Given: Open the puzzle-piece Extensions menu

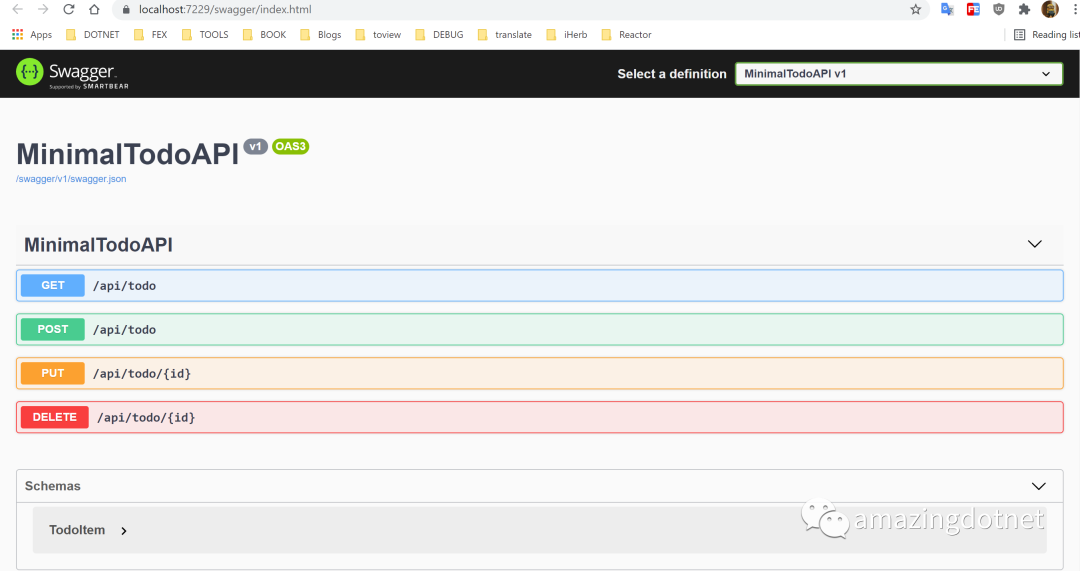Looking at the screenshot, I should coord(1024,9).
